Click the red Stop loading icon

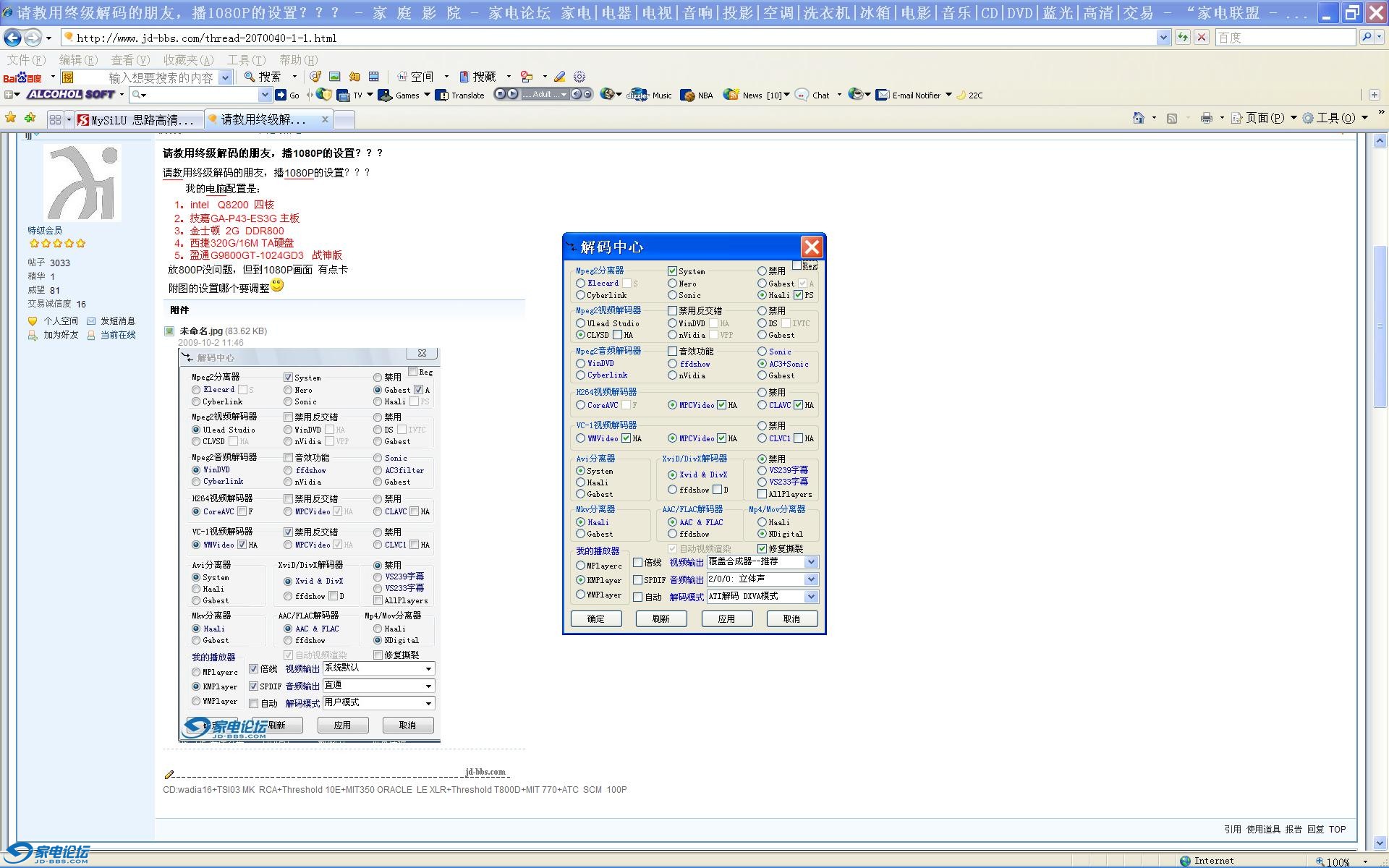tap(1202, 38)
